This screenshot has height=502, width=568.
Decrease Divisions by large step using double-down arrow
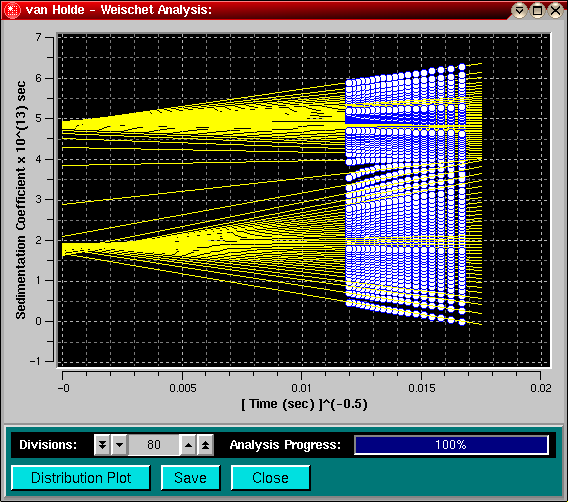pos(103,445)
